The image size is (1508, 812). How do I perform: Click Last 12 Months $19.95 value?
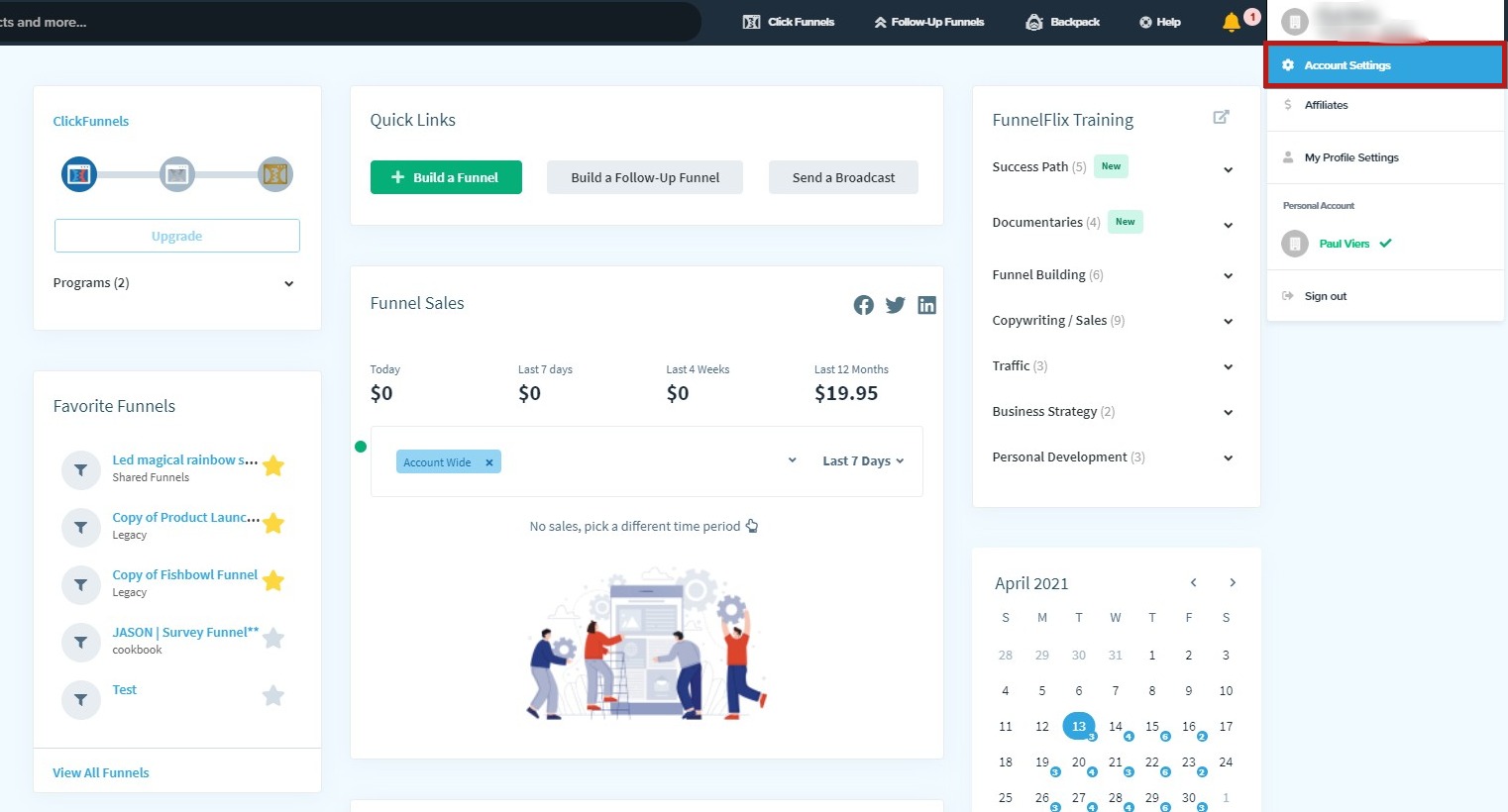click(x=846, y=394)
